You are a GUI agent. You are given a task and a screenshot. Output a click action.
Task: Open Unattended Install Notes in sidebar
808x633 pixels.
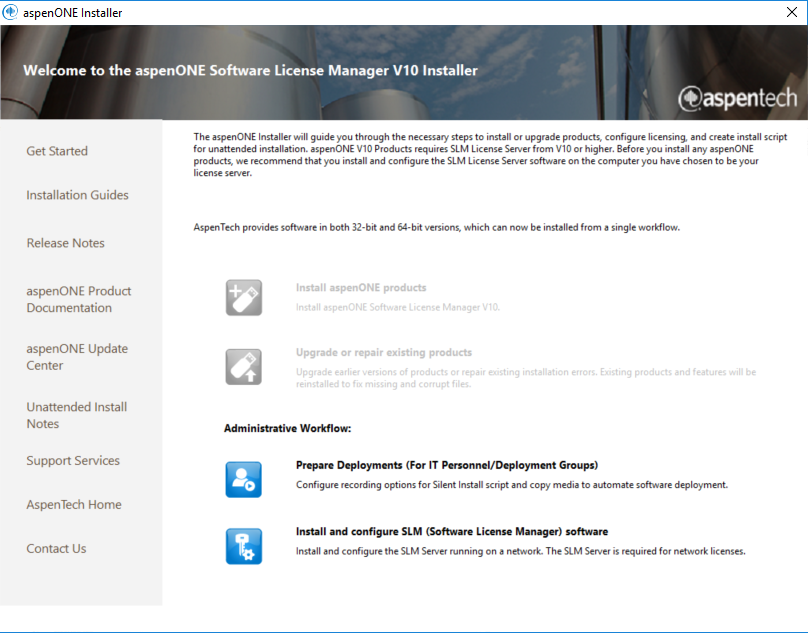(x=76, y=415)
